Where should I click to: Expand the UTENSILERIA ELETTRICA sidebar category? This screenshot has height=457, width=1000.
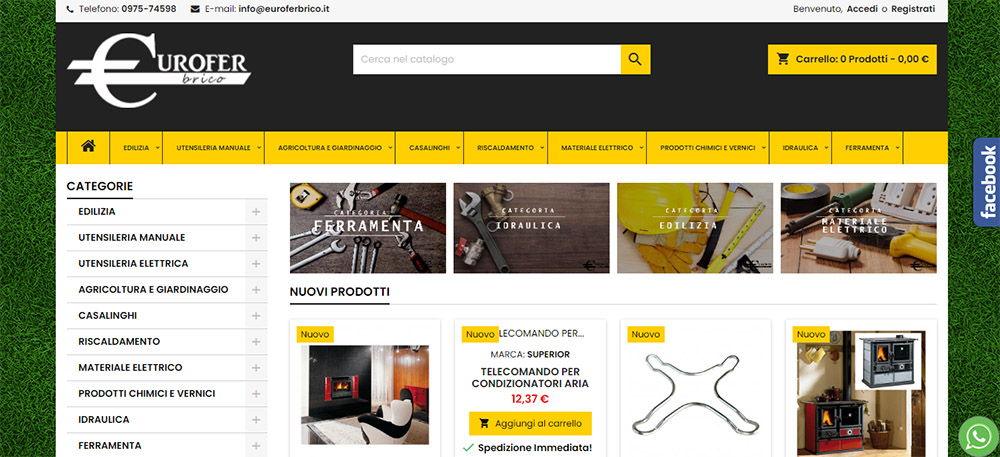pos(256,264)
